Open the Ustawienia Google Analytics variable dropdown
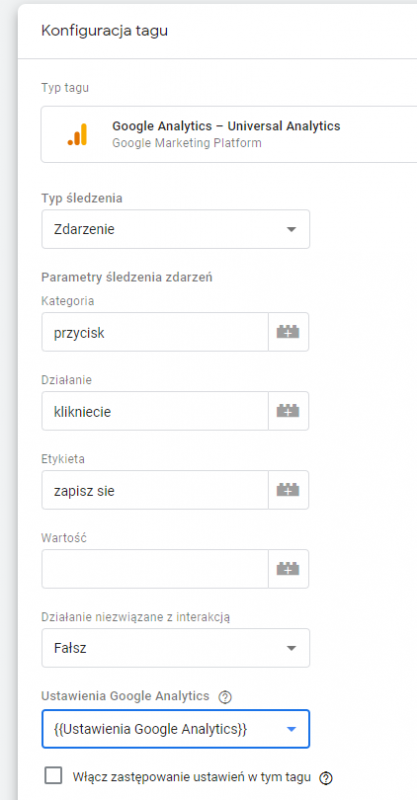Viewport: 417px width, 800px height. click(x=176, y=729)
